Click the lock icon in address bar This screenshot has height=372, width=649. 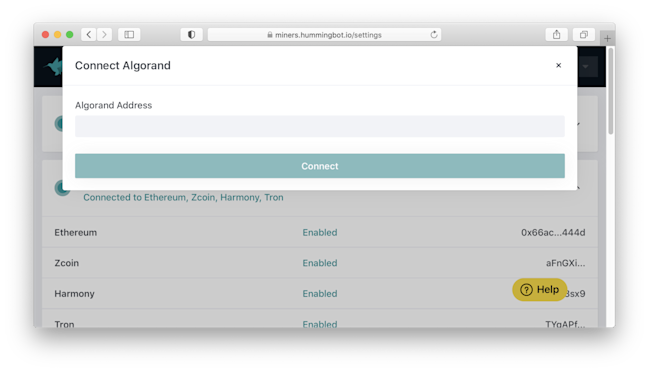270,35
